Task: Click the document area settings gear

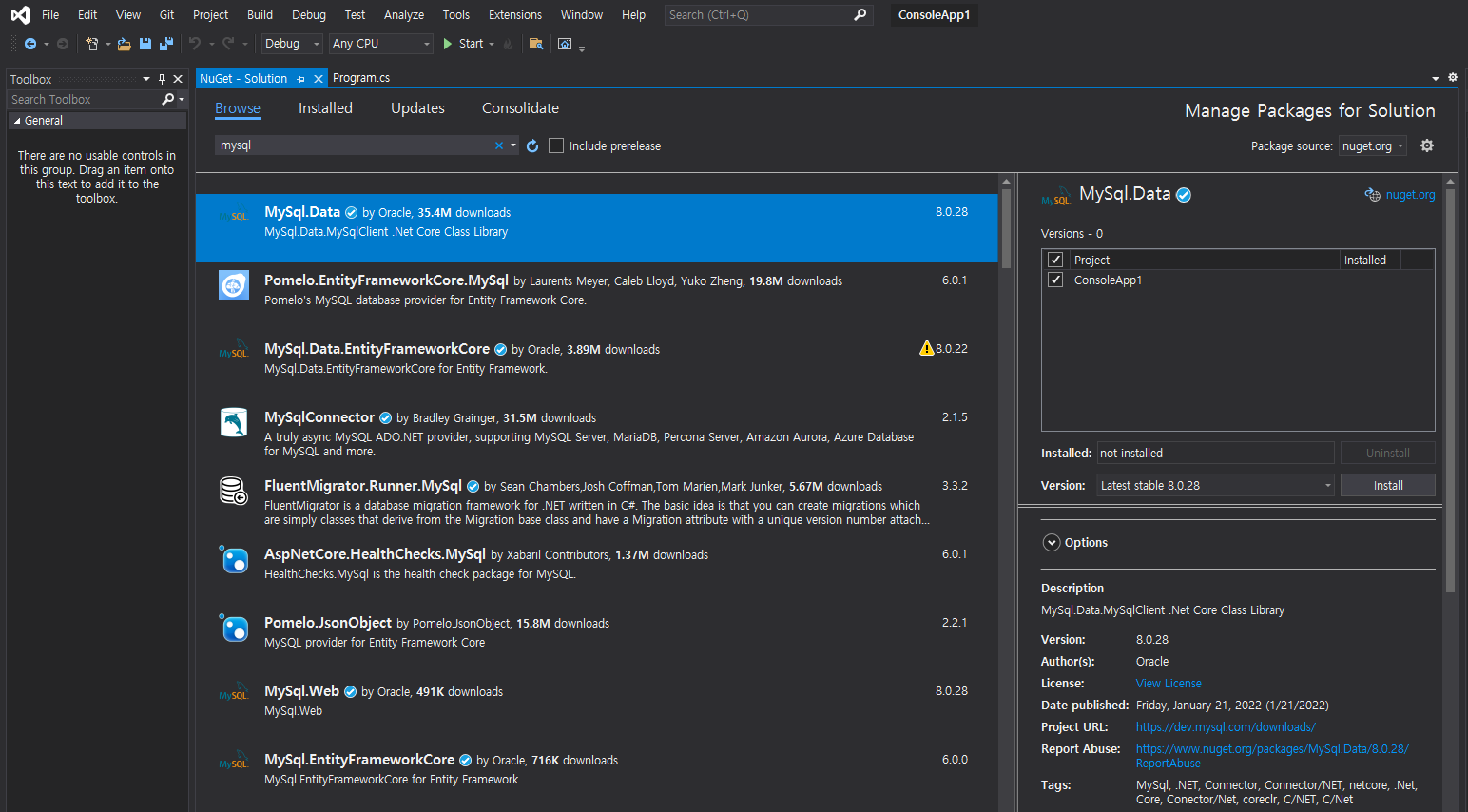Action: tap(1453, 77)
